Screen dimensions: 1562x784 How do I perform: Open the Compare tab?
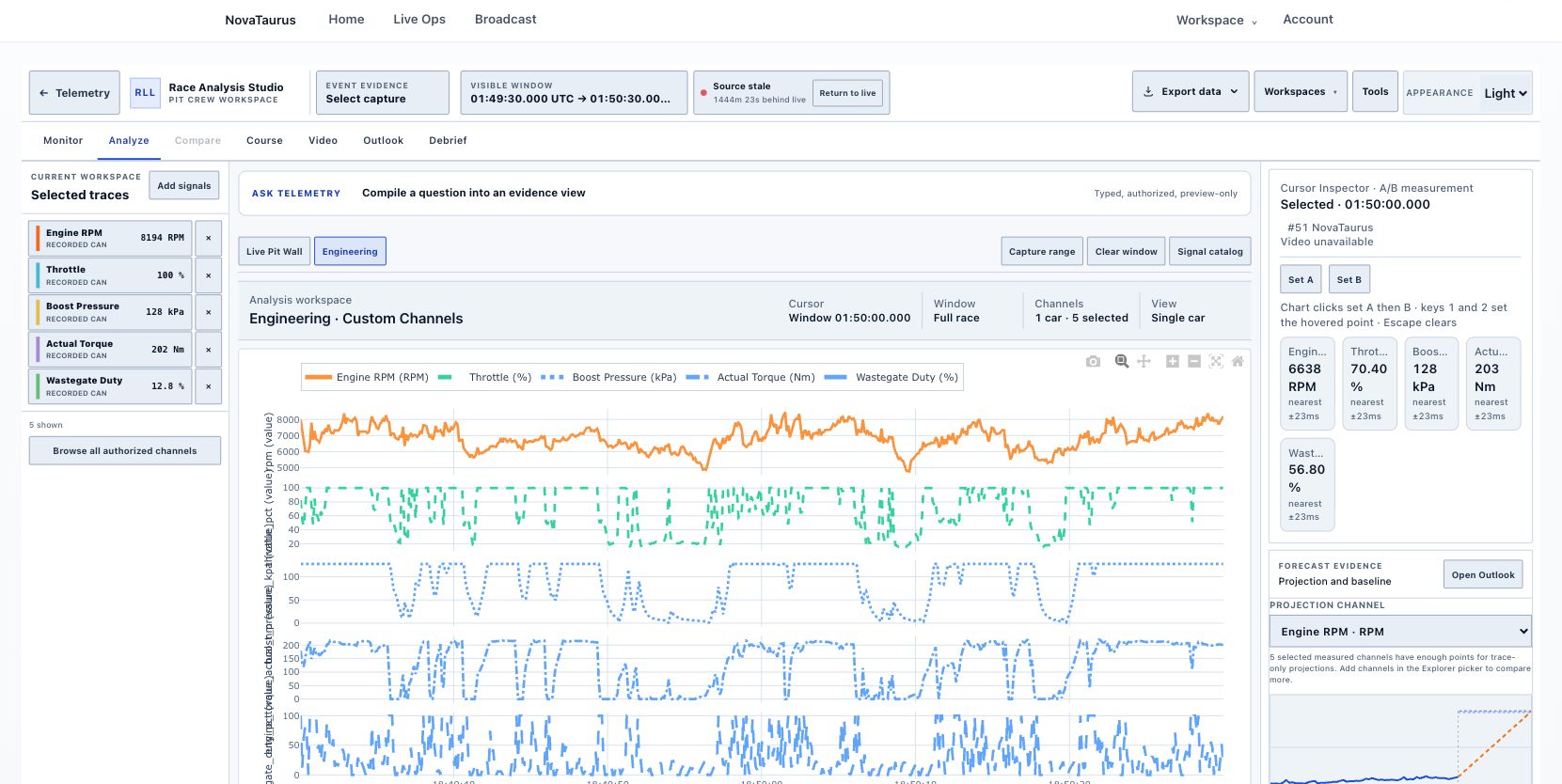(197, 140)
